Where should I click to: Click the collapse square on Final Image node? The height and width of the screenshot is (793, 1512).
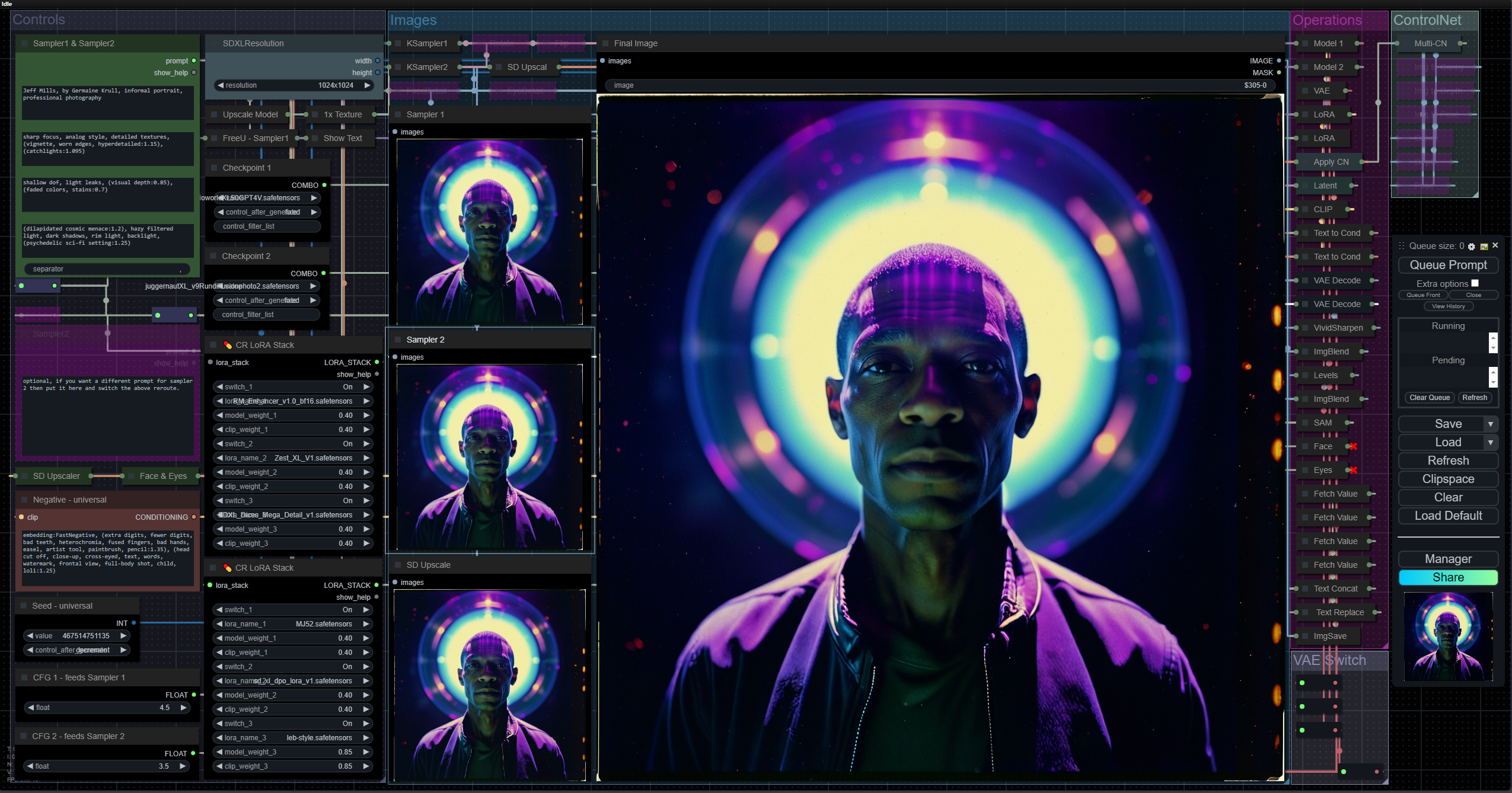click(x=605, y=43)
